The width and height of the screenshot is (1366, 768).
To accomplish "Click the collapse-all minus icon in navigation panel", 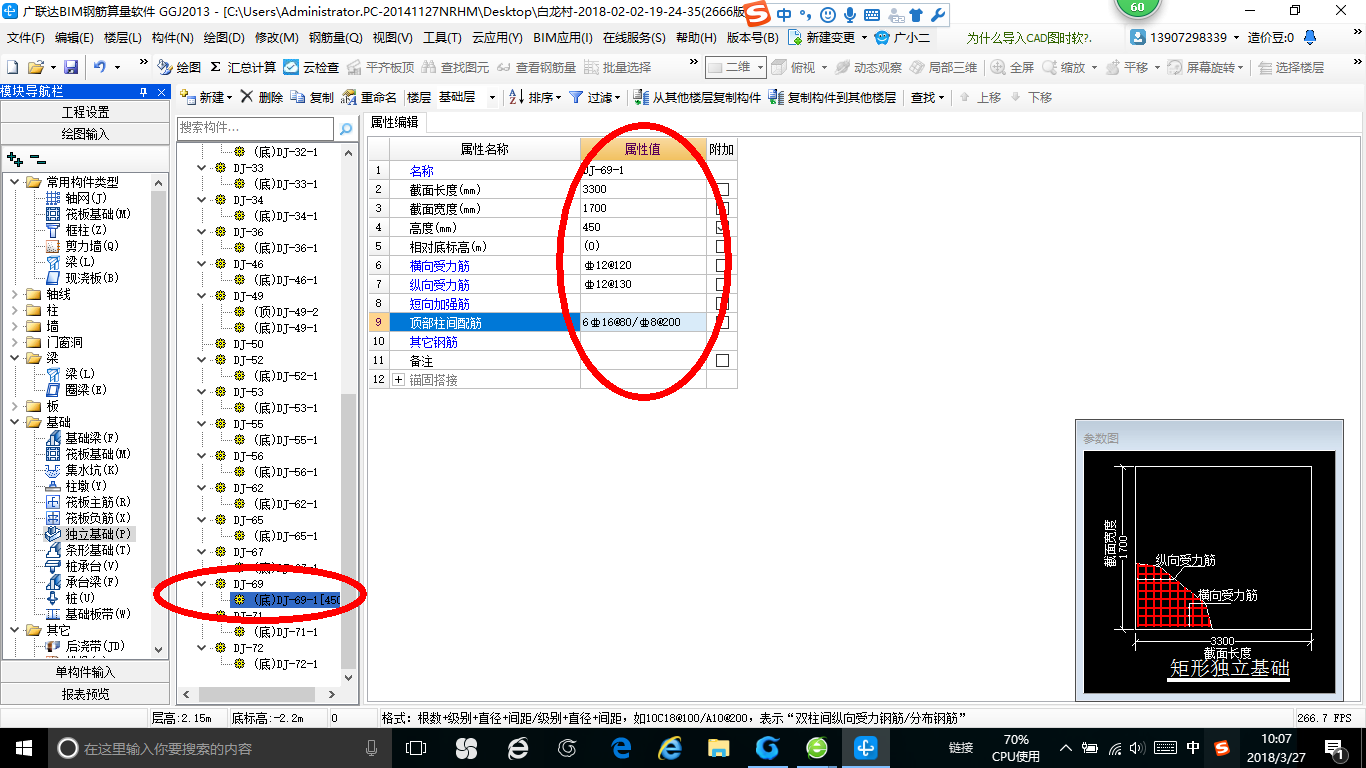I will click(38, 159).
